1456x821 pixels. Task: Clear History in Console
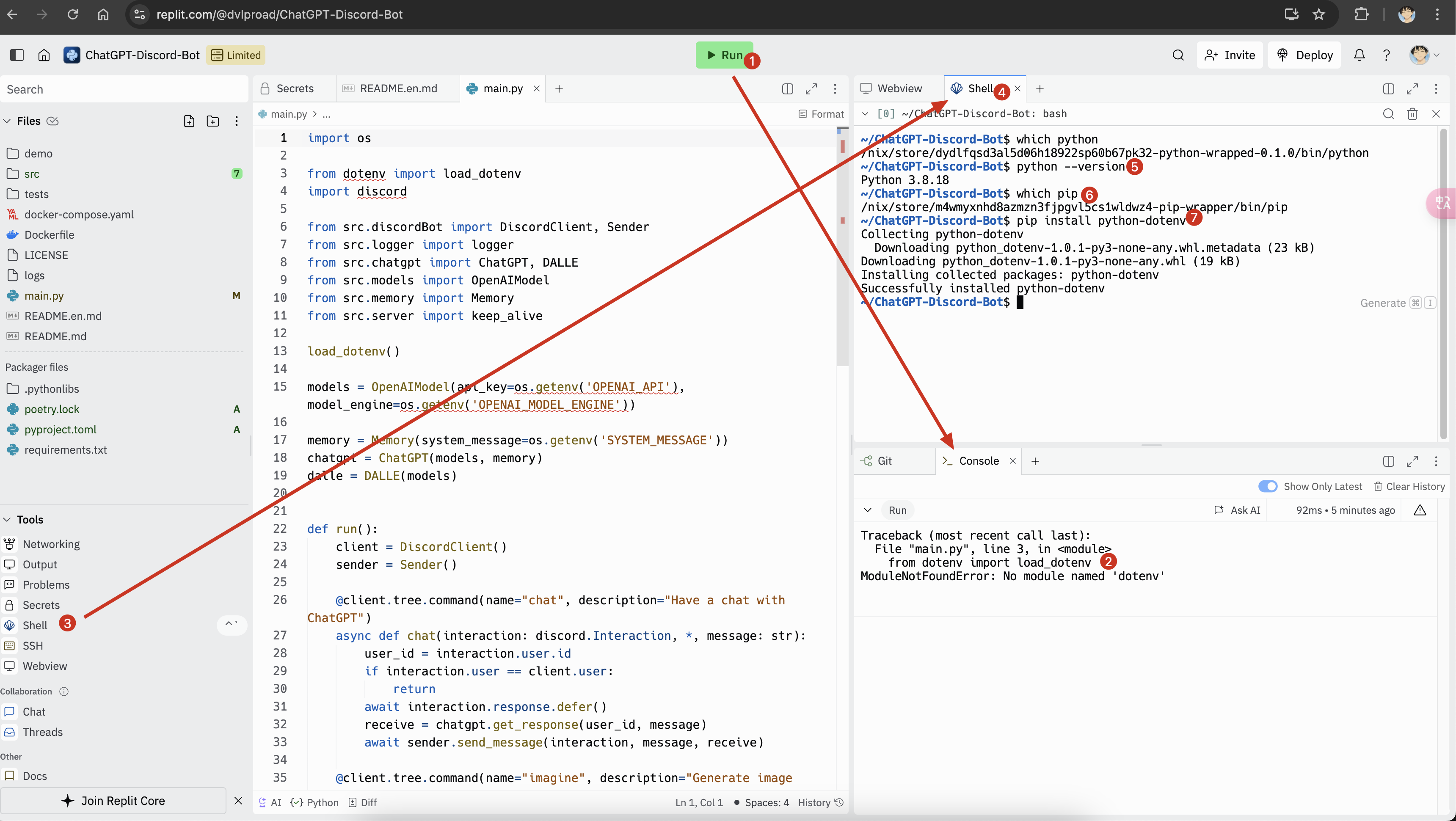1409,487
